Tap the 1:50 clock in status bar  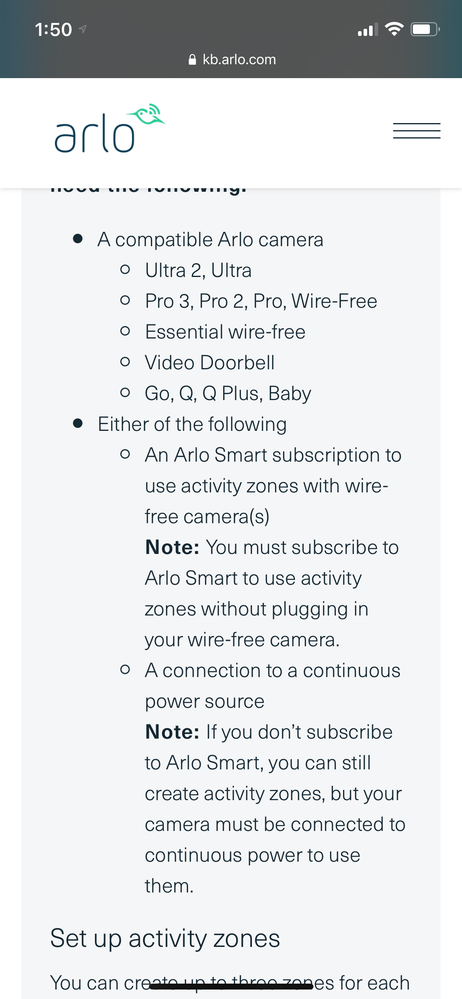coord(54,29)
